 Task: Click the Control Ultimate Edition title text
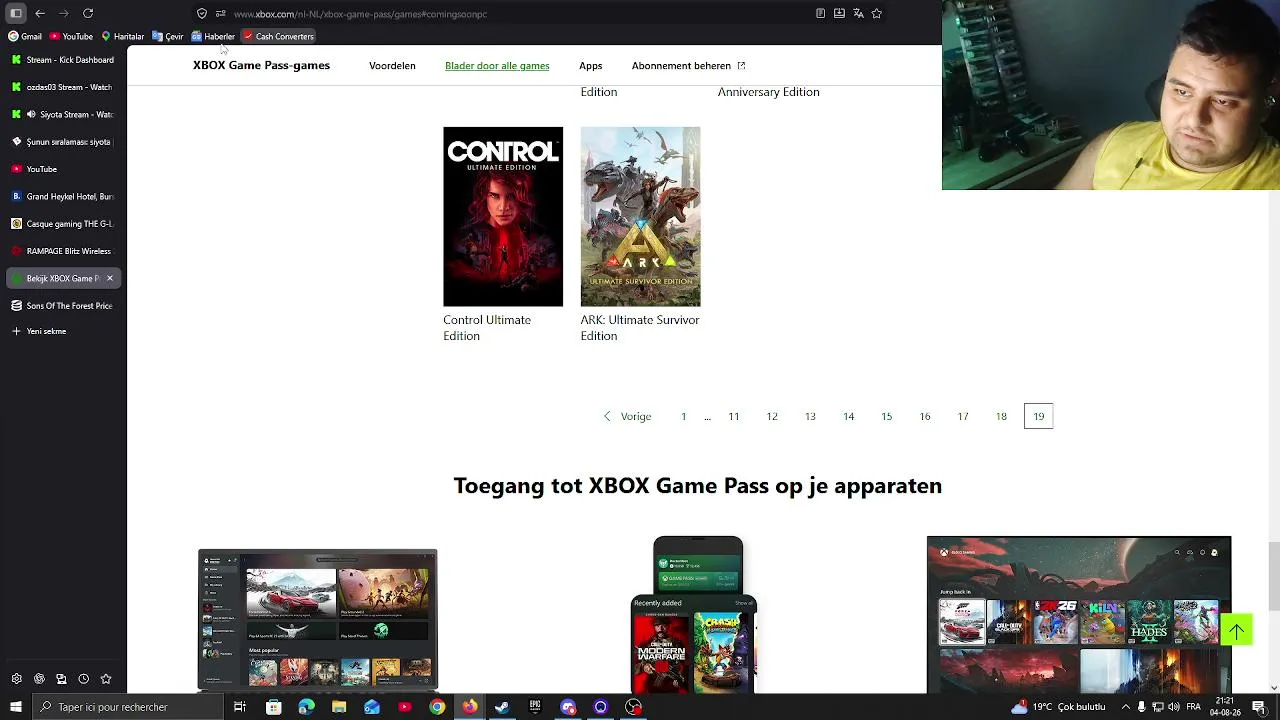pyautogui.click(x=487, y=328)
